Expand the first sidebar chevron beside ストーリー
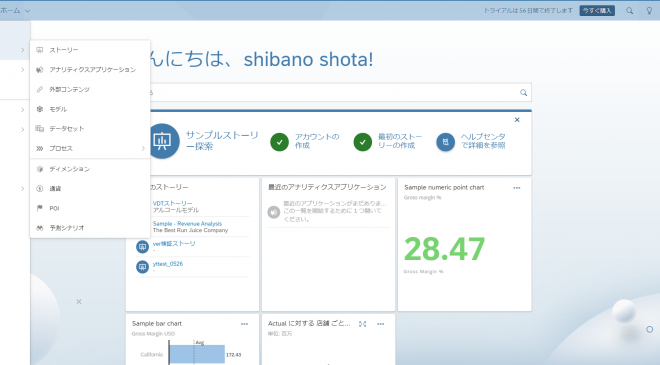660x365 pixels. (x=22, y=50)
